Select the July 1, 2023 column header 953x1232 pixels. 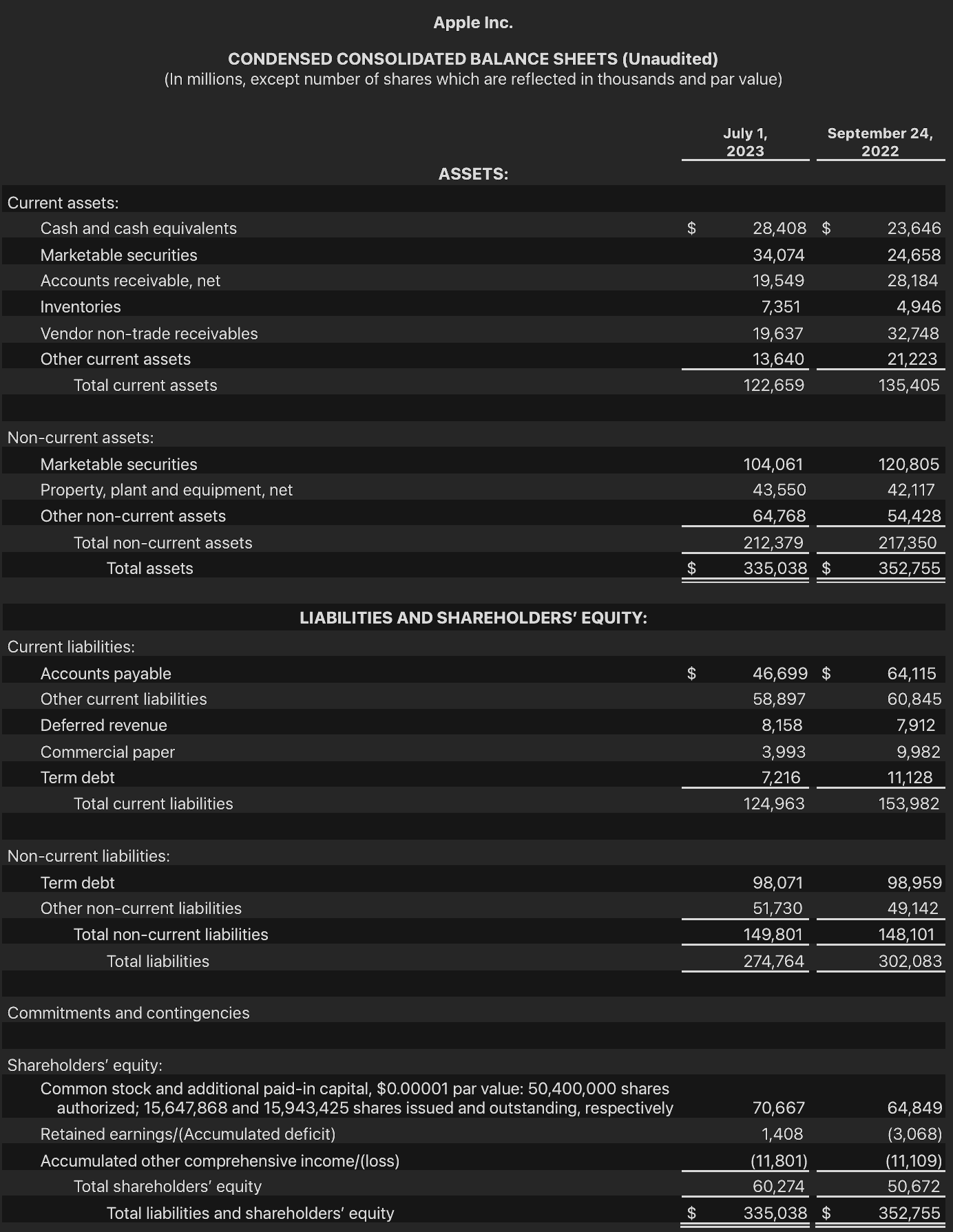pos(745,142)
